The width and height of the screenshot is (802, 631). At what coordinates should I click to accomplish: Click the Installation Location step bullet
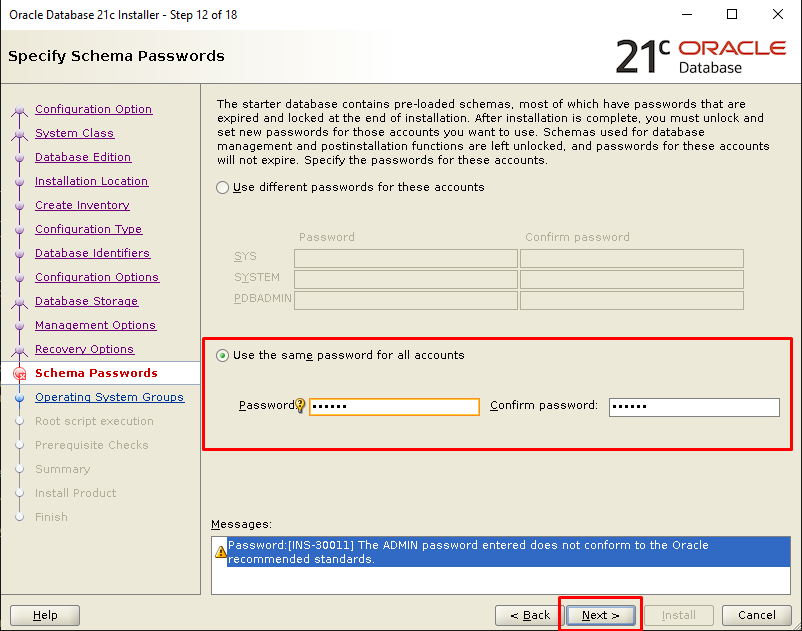point(19,182)
